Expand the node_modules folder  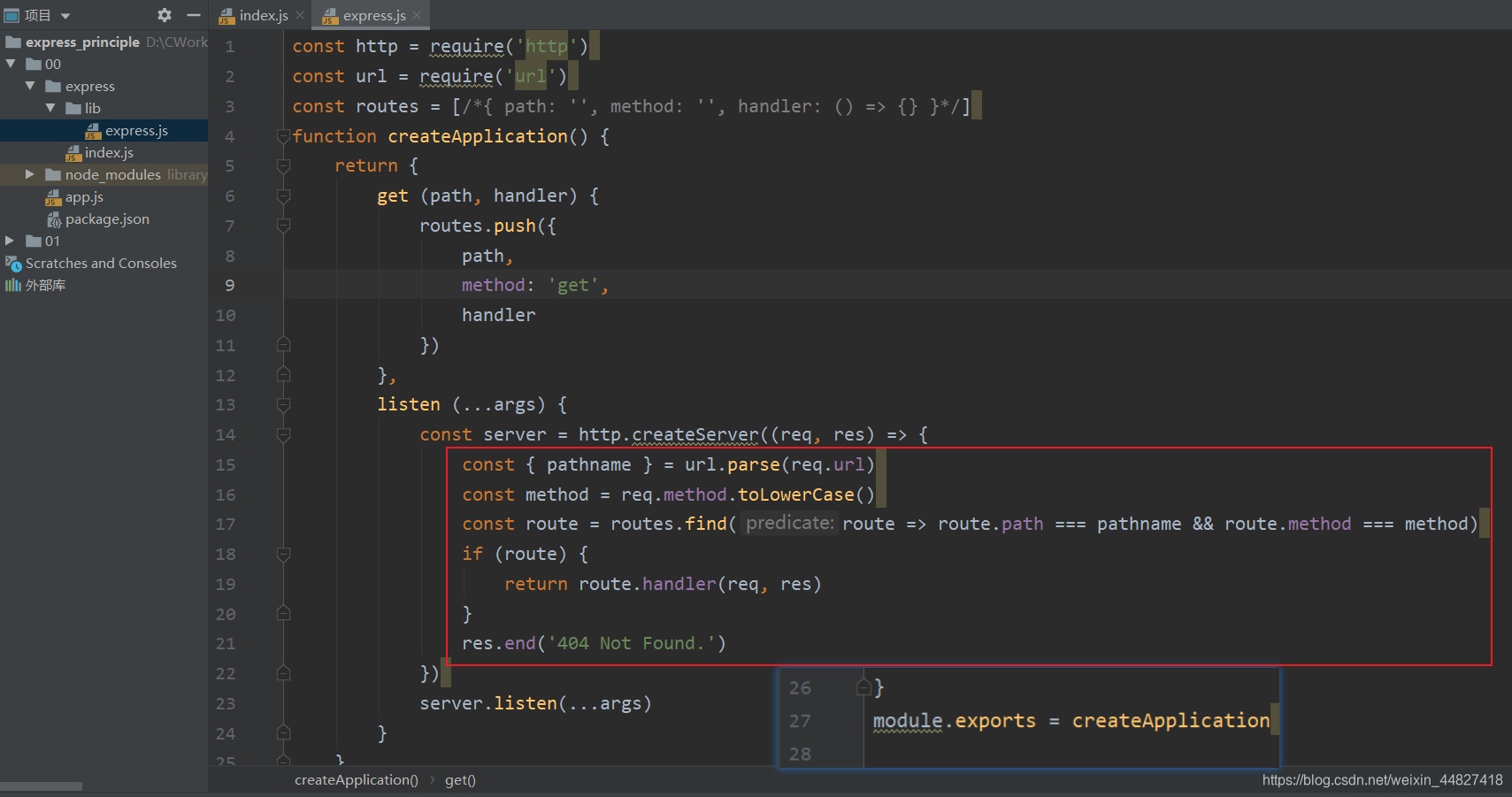point(30,174)
